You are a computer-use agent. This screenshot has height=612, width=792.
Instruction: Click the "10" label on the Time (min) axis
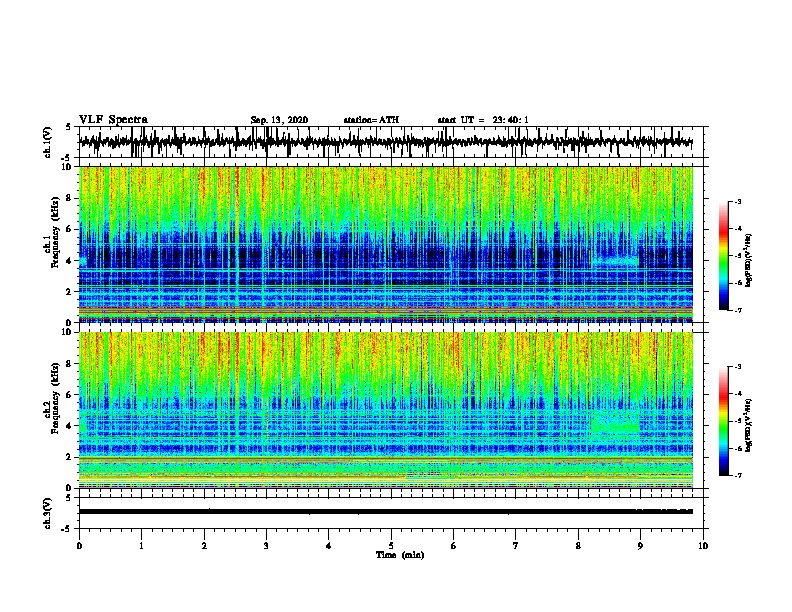(x=703, y=546)
